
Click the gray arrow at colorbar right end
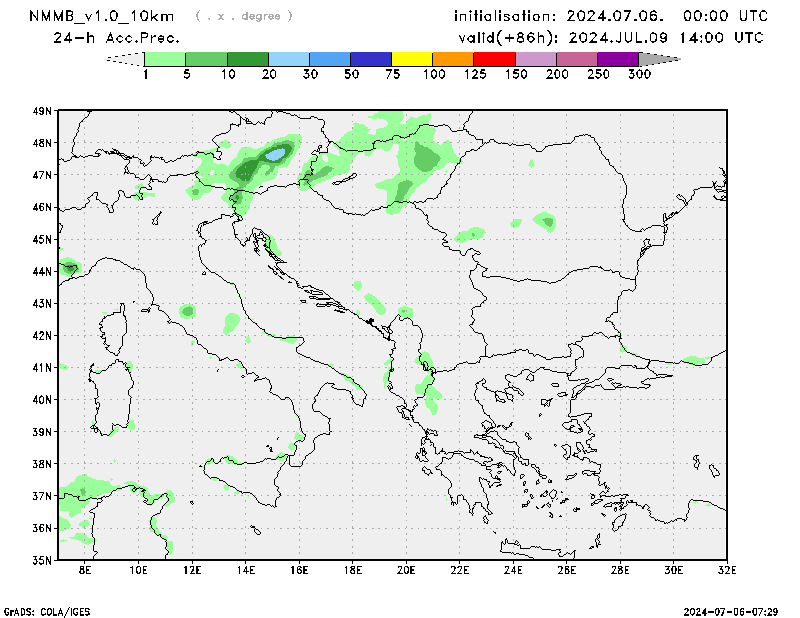[657, 59]
